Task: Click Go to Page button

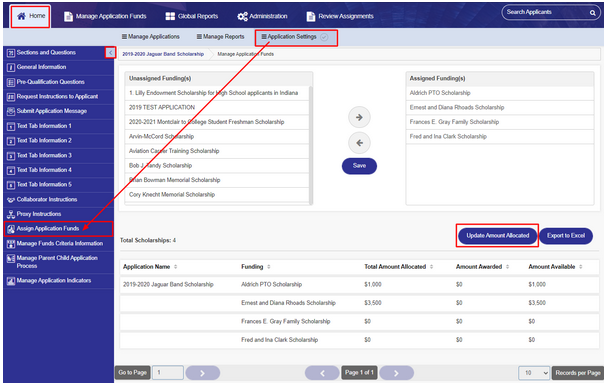Action: (x=132, y=373)
